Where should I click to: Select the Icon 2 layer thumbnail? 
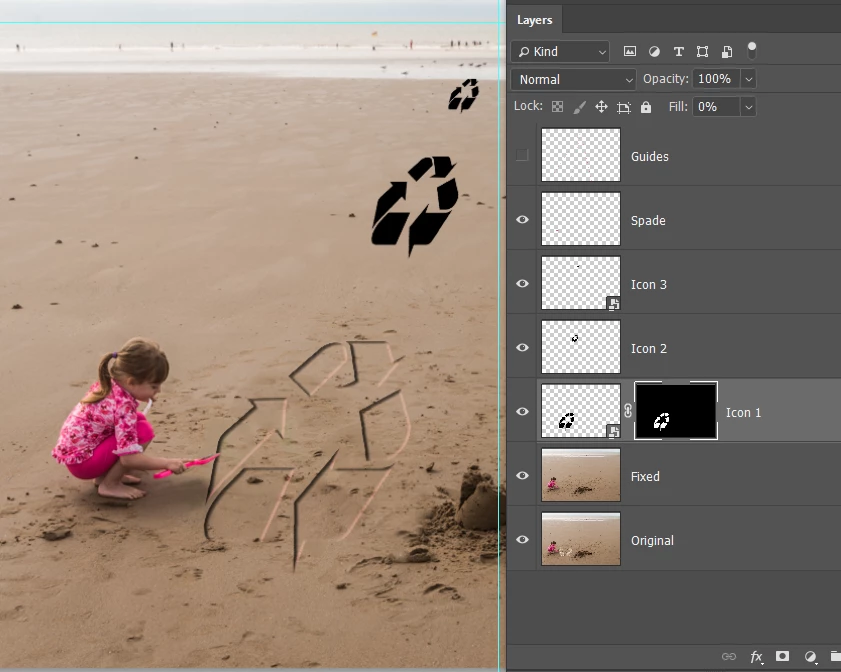click(x=581, y=347)
